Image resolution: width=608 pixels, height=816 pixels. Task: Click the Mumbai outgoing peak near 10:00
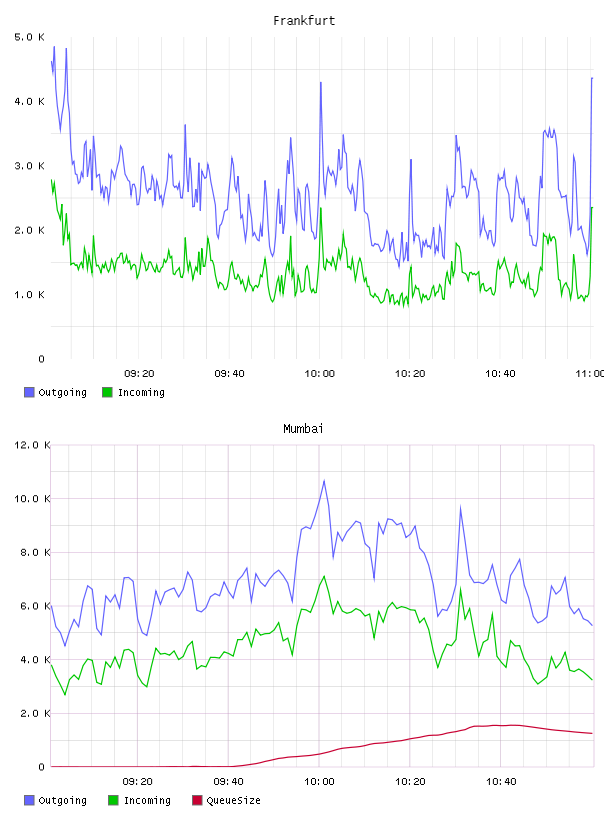324,481
